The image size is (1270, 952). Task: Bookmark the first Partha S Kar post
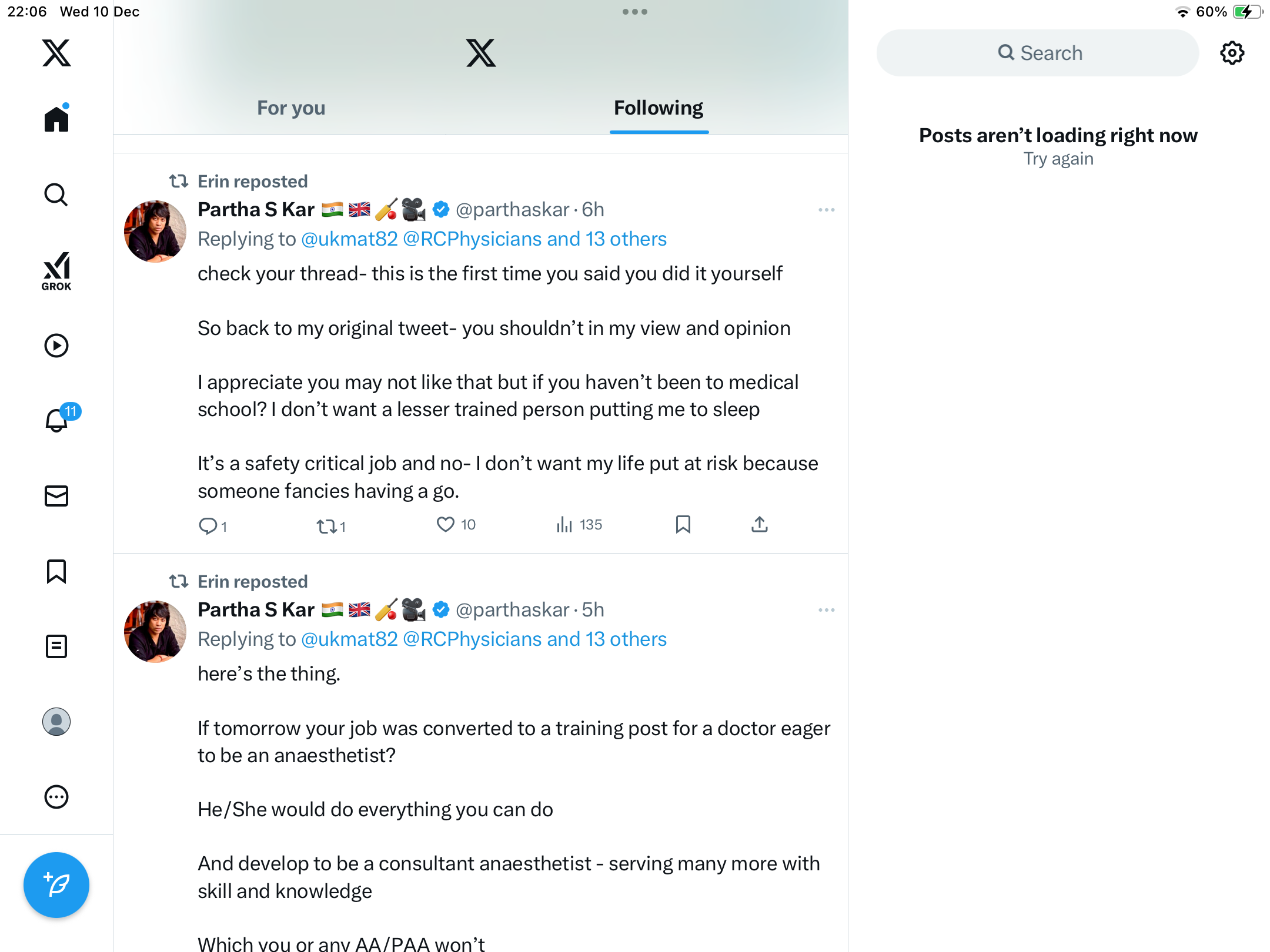683,524
